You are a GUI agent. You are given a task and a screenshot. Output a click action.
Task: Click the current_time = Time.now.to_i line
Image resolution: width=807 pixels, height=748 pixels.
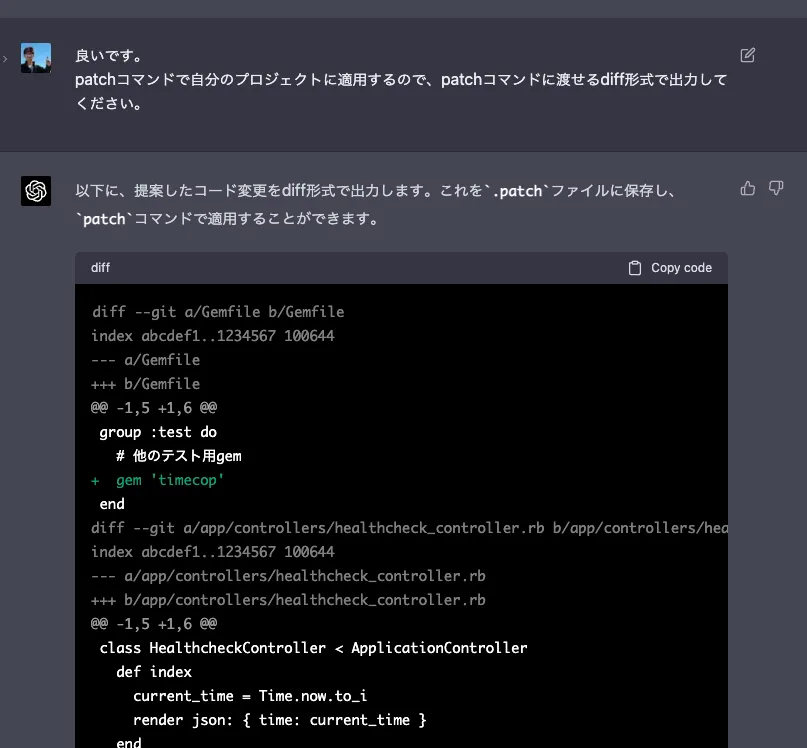tap(257, 696)
